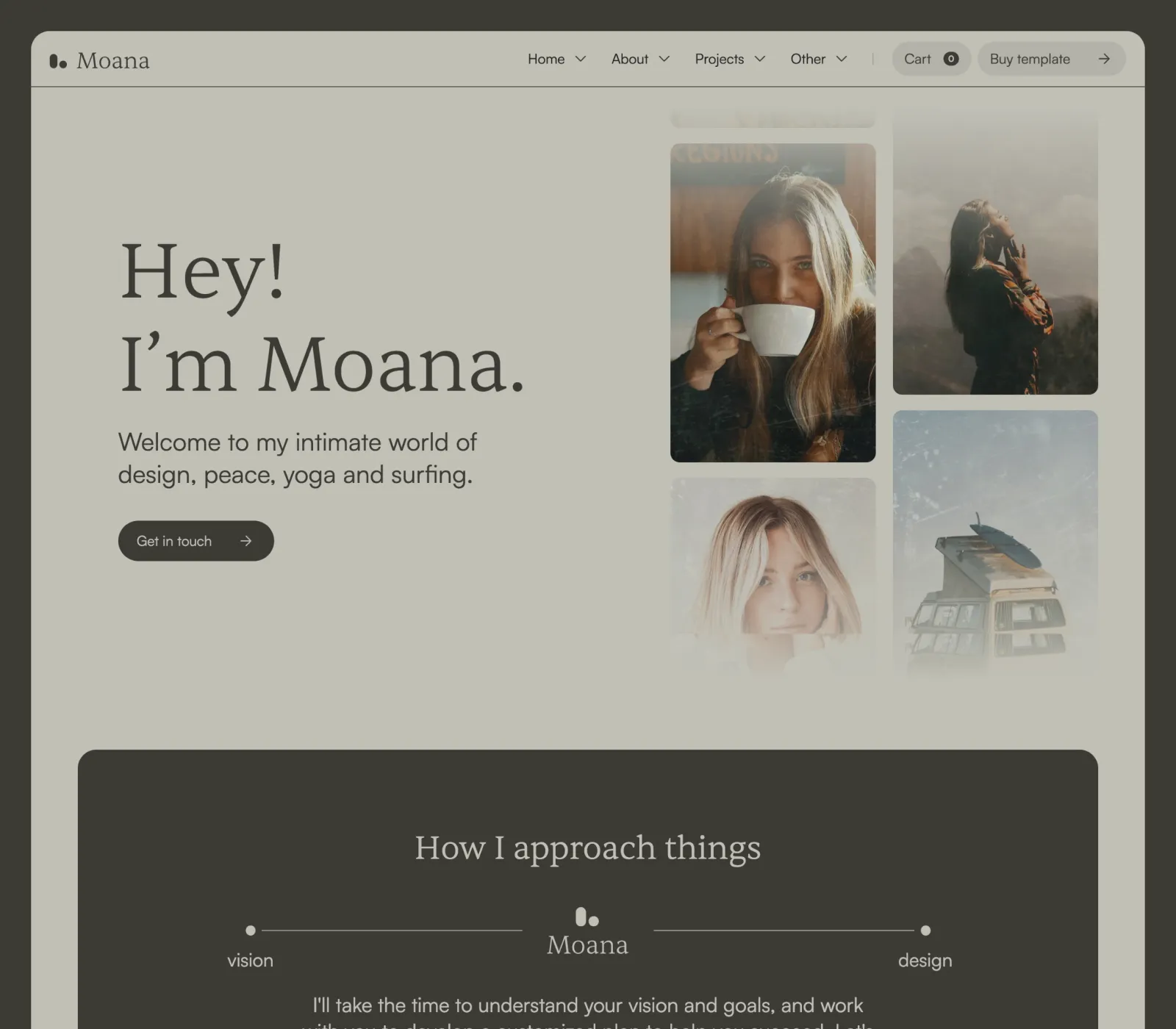Image resolution: width=1176 pixels, height=1029 pixels.
Task: Expand the Projects dropdown chevron
Action: point(760,59)
